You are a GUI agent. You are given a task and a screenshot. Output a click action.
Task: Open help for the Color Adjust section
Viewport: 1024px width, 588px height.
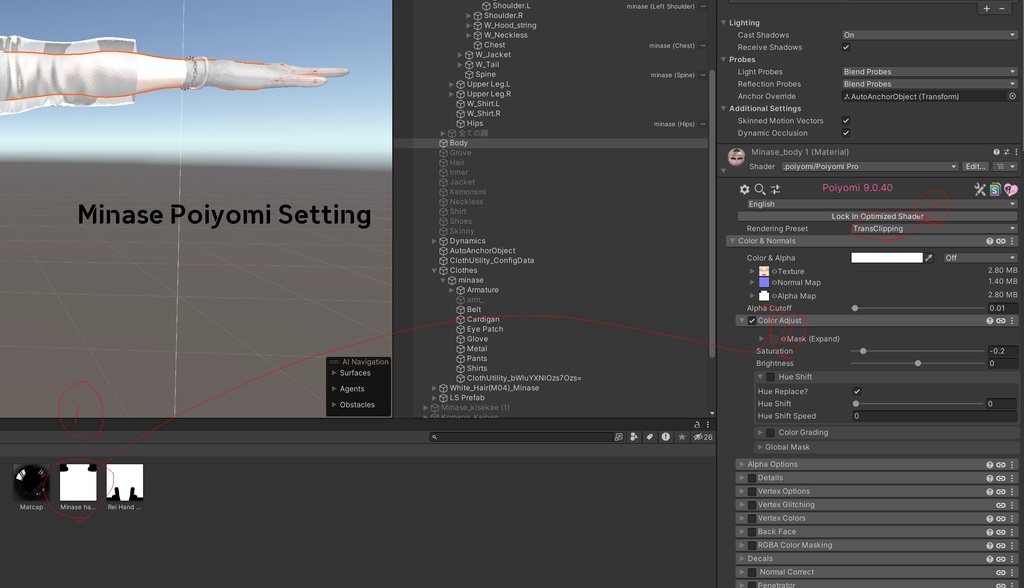point(990,321)
